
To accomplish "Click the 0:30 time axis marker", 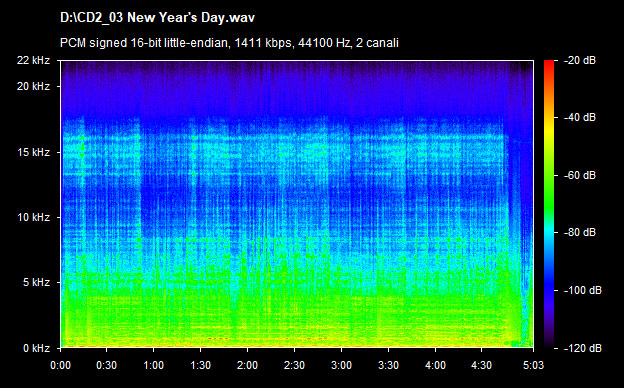I will pos(107,365).
